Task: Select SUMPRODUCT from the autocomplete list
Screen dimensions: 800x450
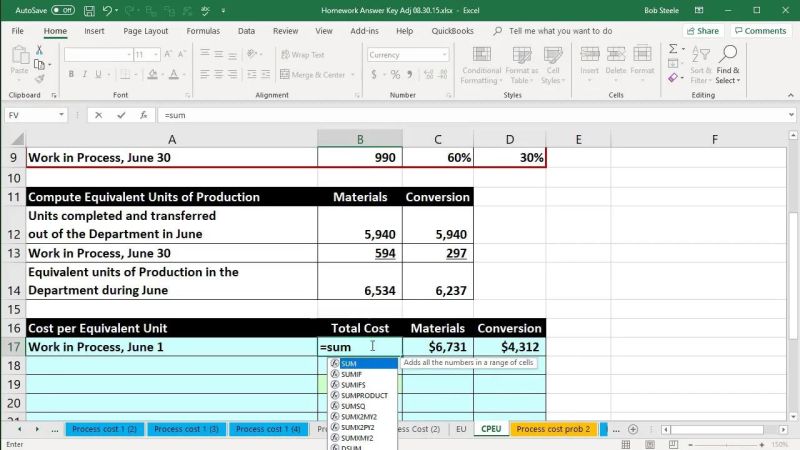Action: [362, 395]
